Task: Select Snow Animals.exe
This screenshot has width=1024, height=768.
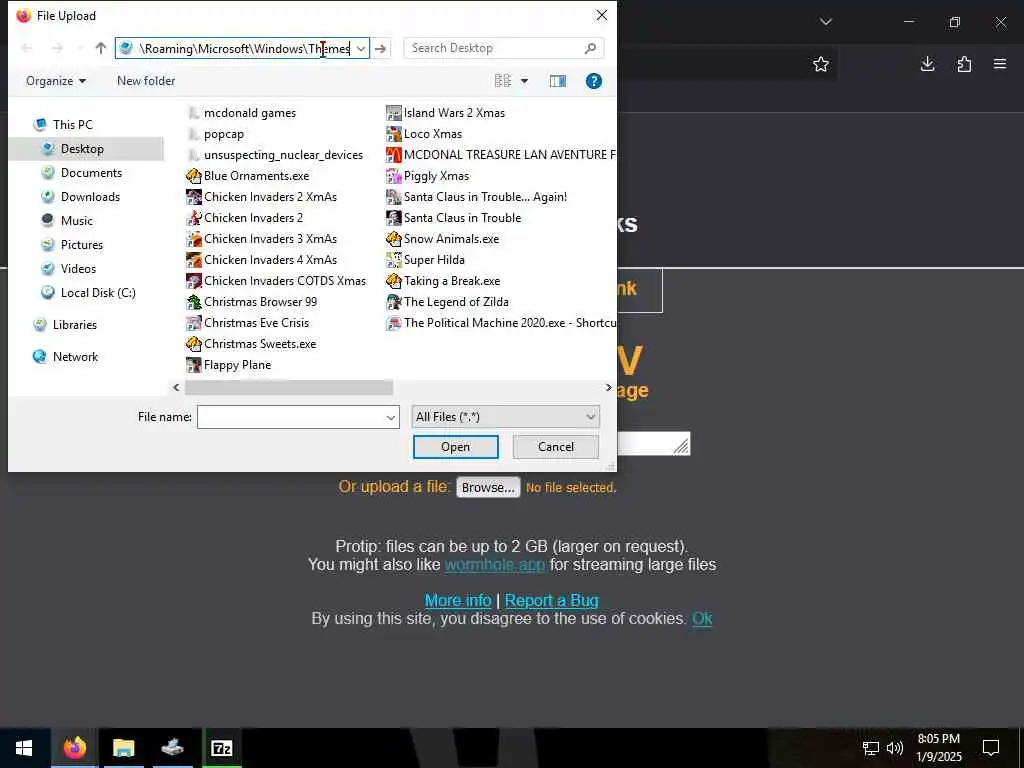Action: pos(443,238)
